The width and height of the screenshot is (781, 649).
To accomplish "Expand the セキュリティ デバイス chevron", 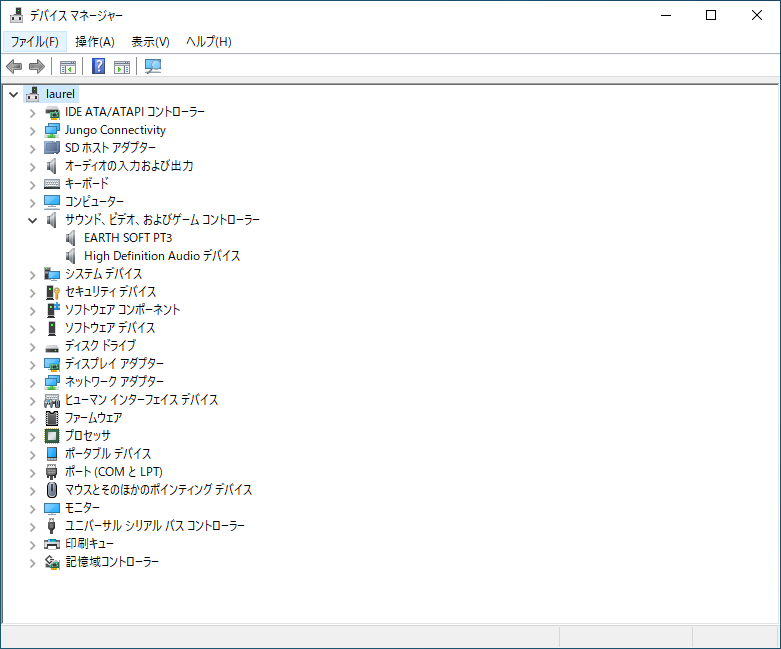I will (x=32, y=293).
